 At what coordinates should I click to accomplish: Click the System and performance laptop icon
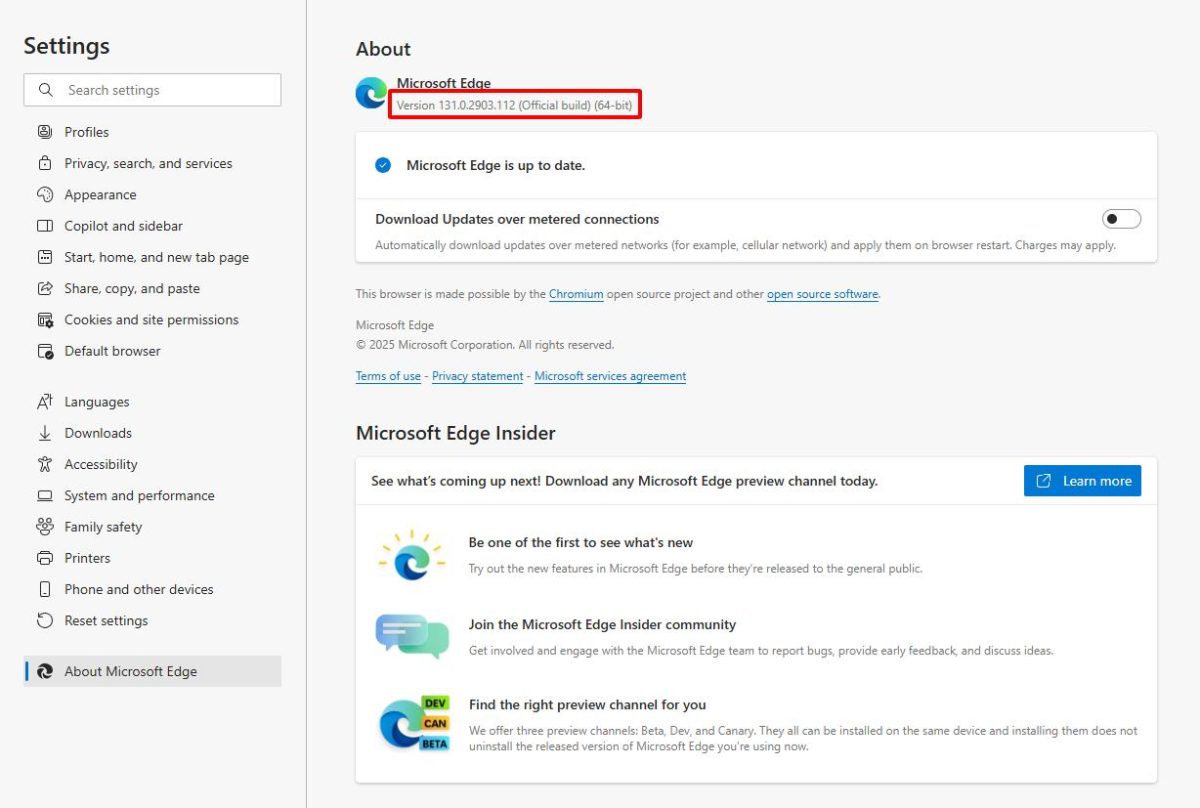click(44, 496)
